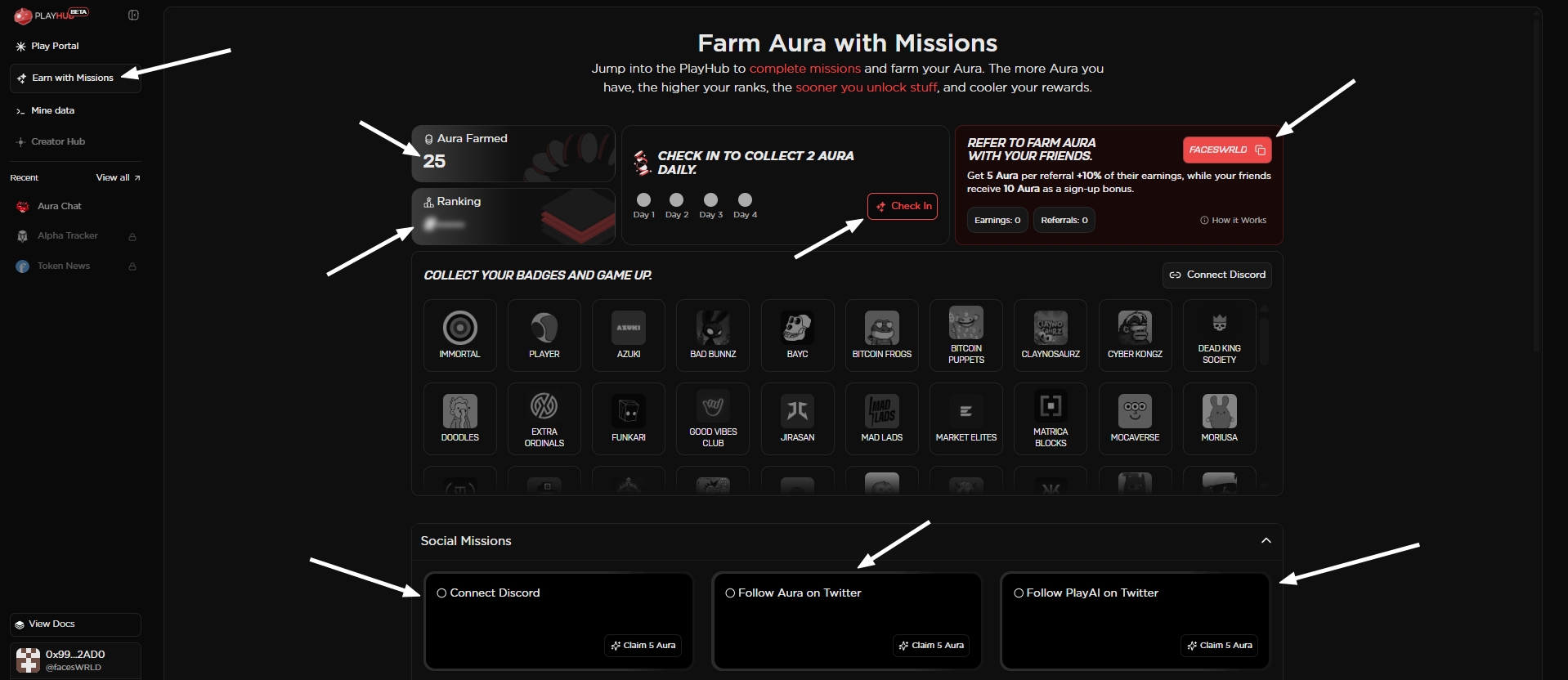1568x680 pixels.
Task: Select the MORIUSA badge
Action: [1220, 419]
